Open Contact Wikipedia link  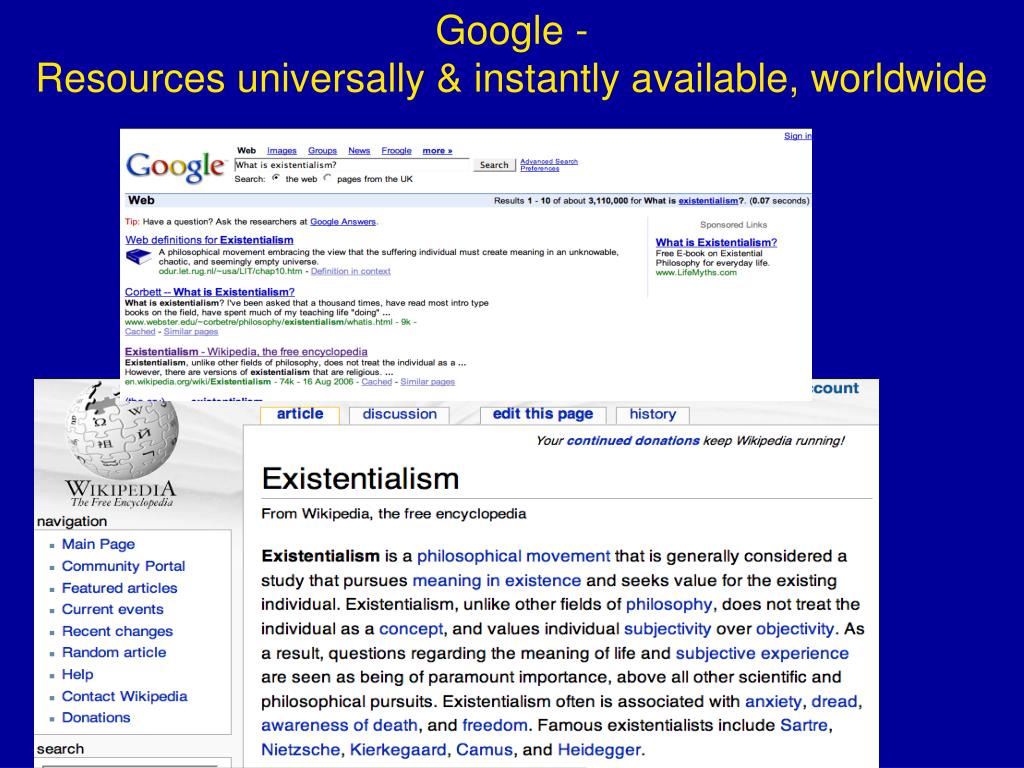pyautogui.click(x=124, y=696)
